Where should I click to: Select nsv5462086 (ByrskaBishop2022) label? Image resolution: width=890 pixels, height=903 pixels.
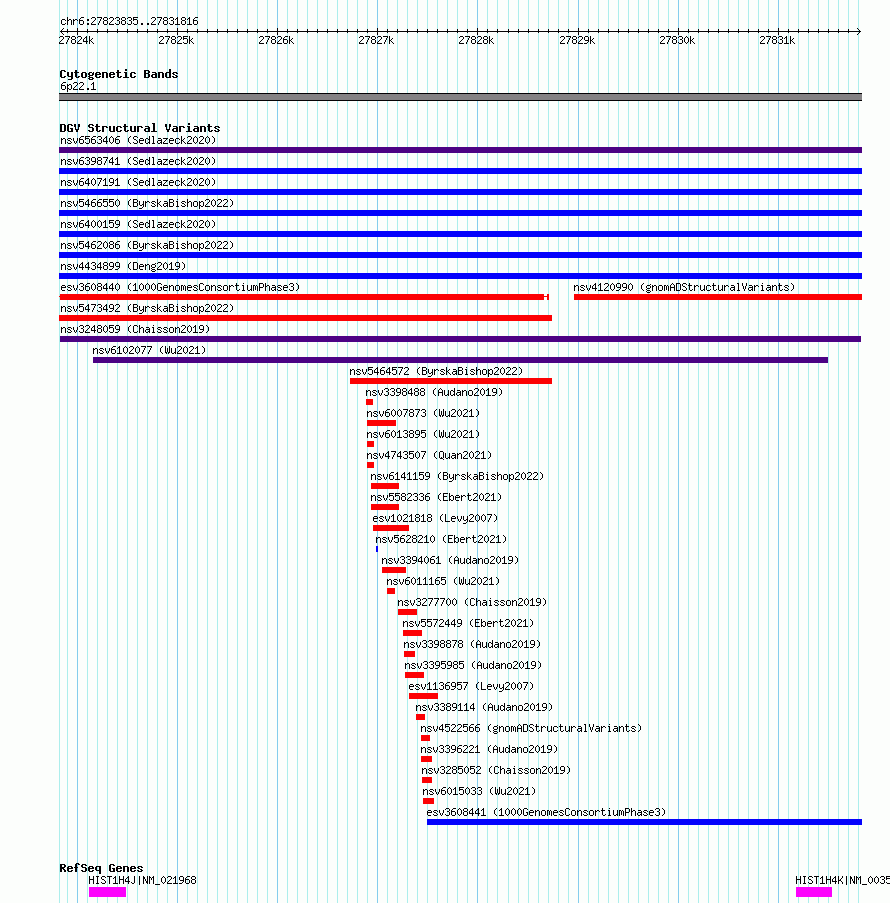tap(147, 245)
